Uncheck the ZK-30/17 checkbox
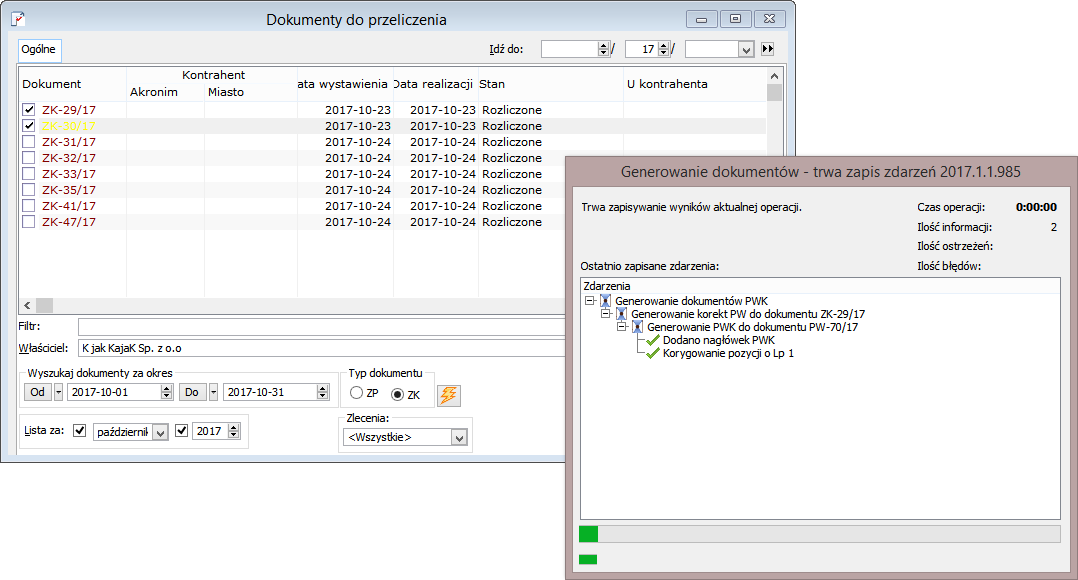 [28, 126]
